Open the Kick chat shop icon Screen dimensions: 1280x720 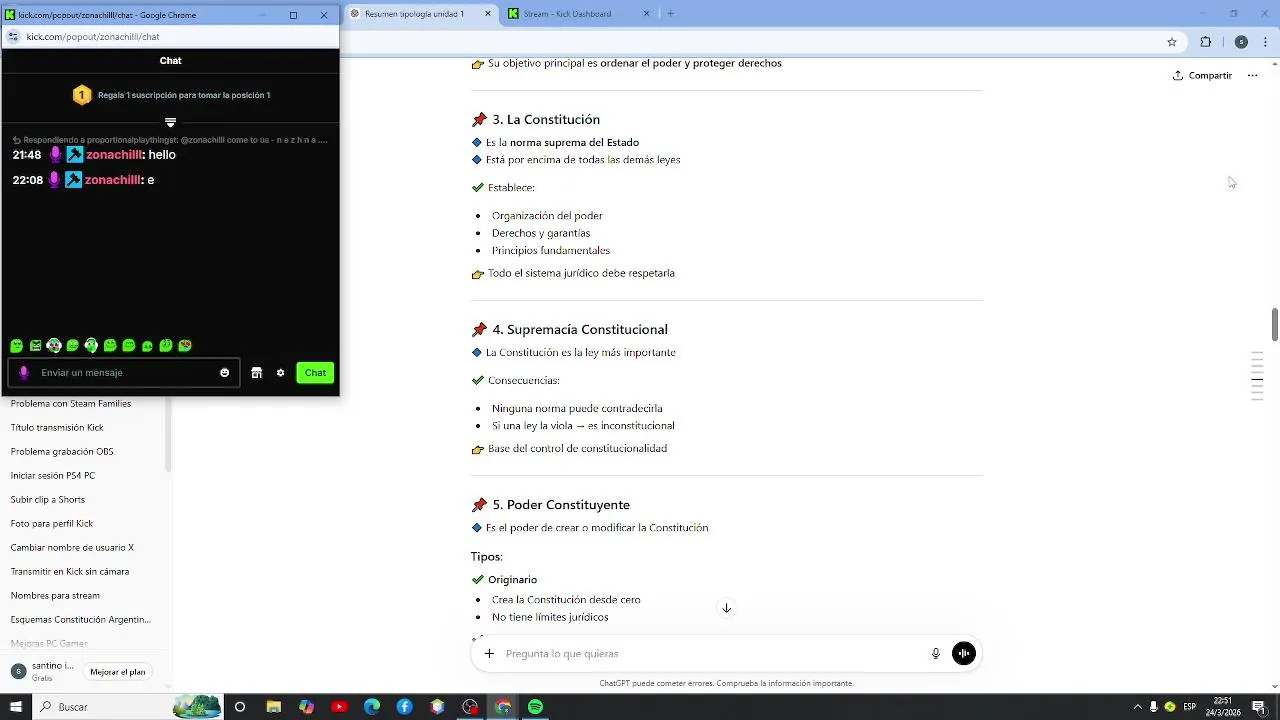[x=256, y=373]
